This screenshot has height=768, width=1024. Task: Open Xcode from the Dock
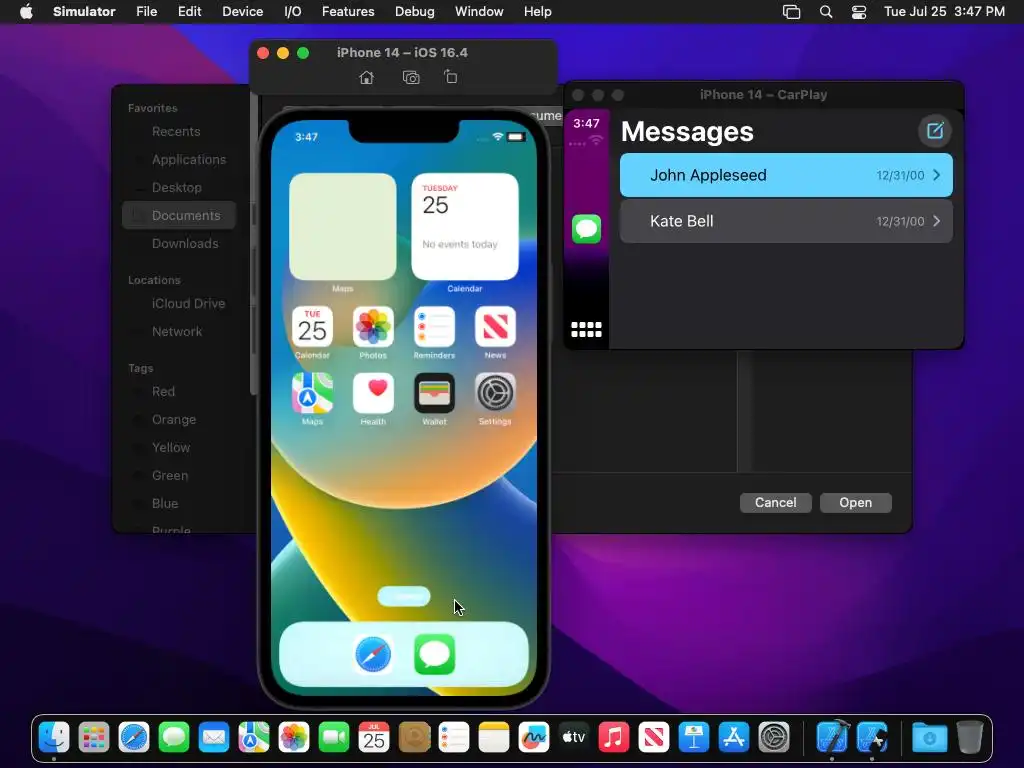pos(833,738)
